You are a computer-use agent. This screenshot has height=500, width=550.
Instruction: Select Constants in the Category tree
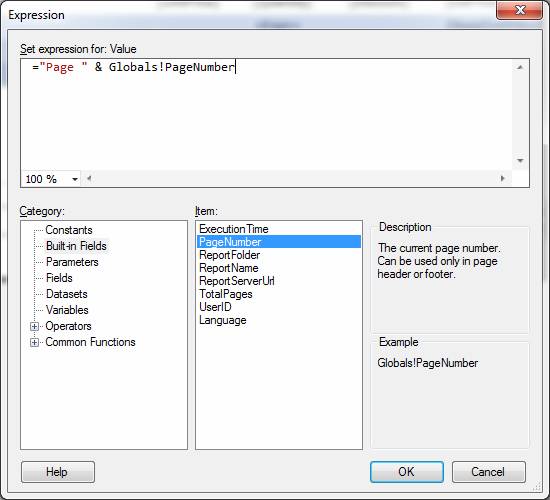(x=69, y=230)
